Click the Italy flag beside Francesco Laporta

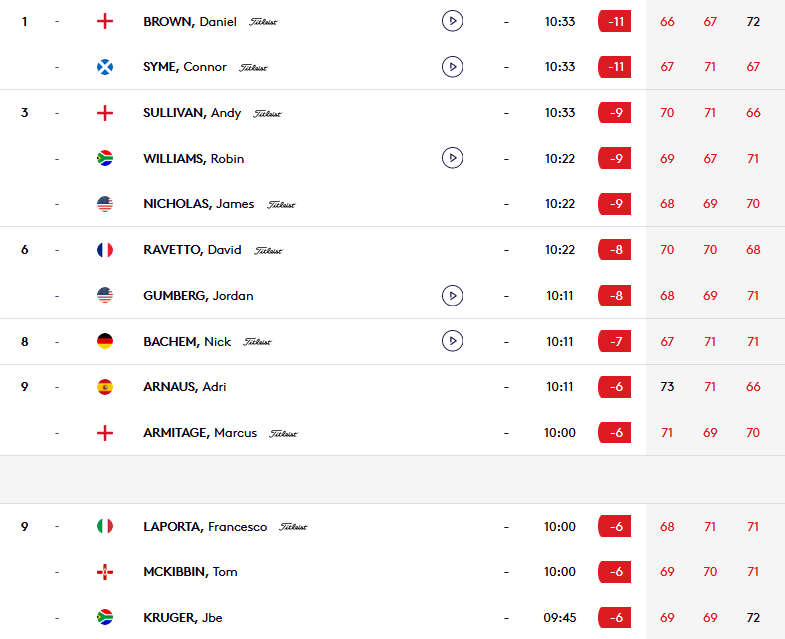105,526
